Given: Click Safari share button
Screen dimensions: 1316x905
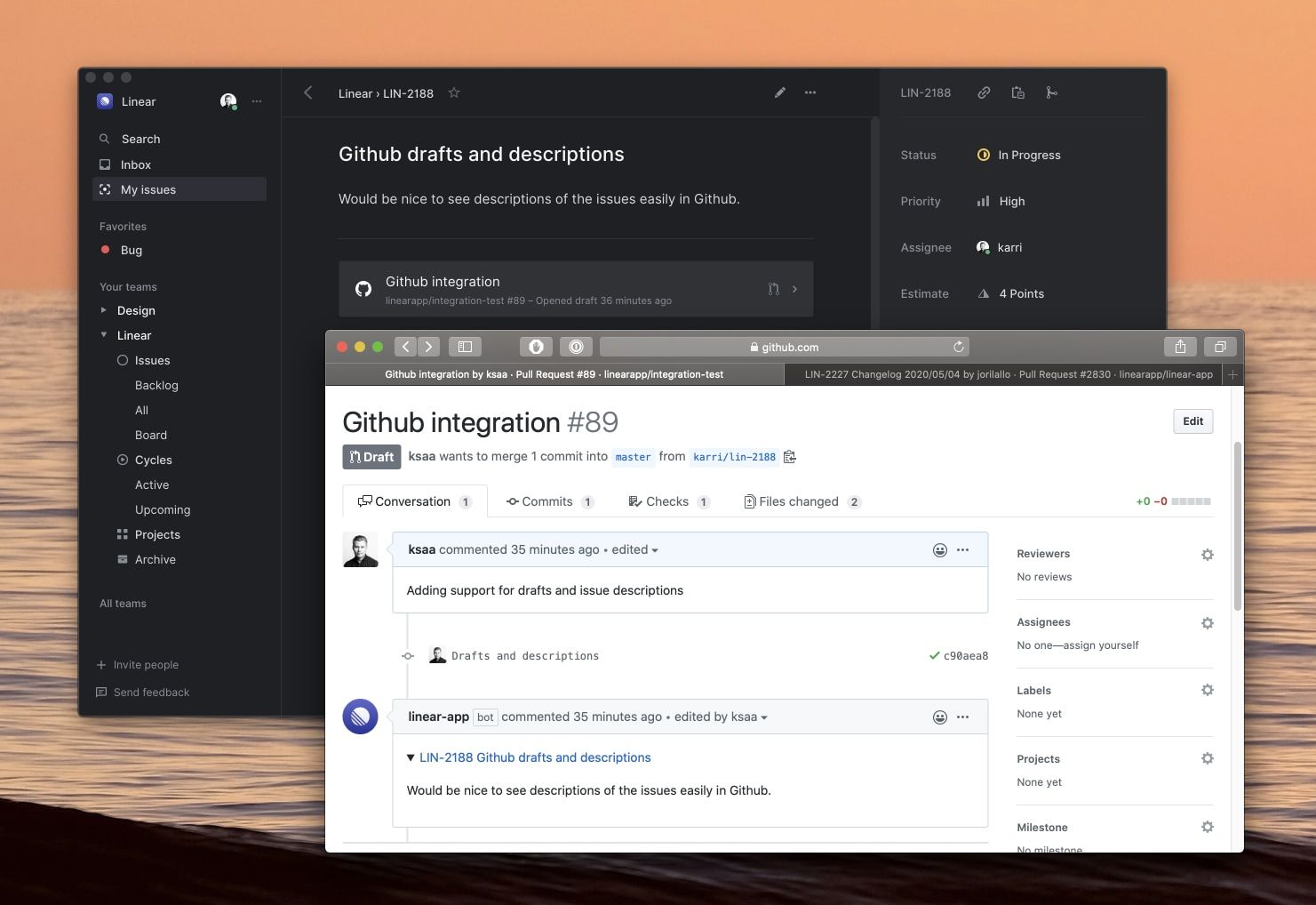Looking at the screenshot, I should pos(1180,347).
